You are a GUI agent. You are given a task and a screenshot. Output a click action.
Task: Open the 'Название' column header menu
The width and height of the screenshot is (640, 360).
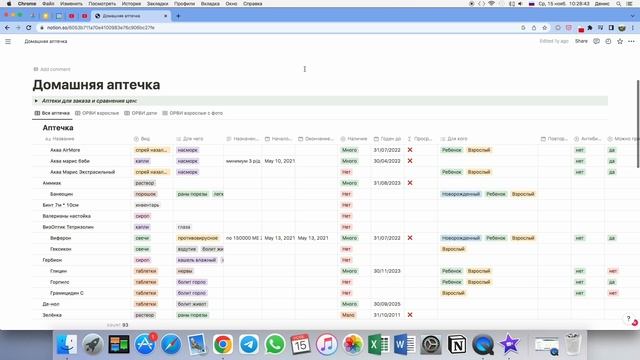(x=60, y=139)
